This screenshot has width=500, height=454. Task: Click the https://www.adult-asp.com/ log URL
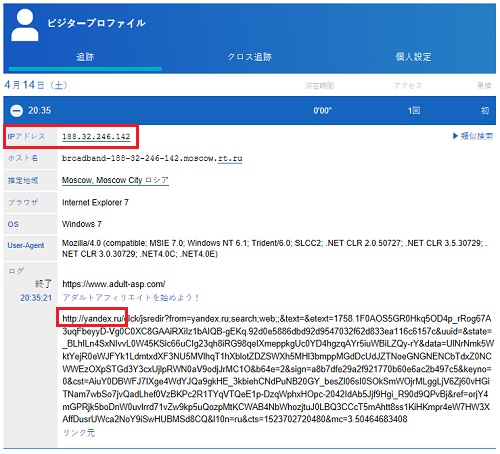point(114,284)
